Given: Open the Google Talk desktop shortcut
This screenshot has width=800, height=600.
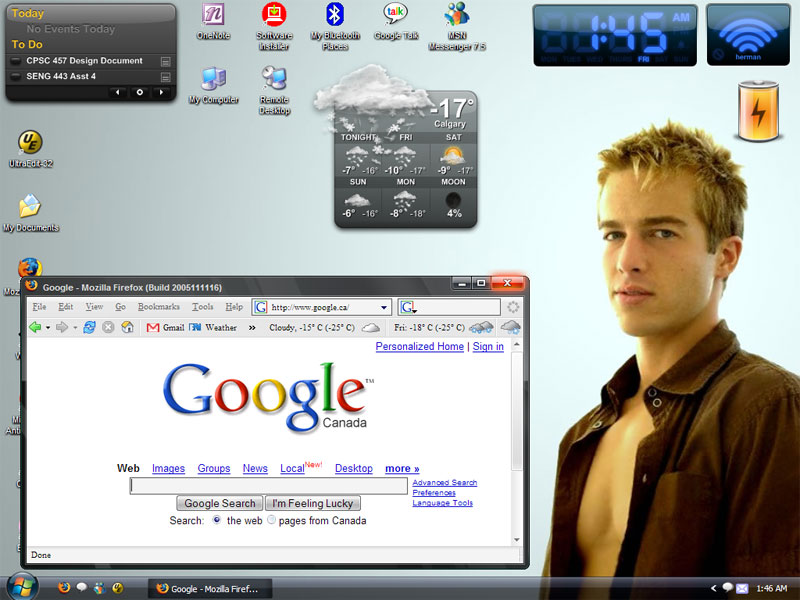Looking at the screenshot, I should [396, 16].
